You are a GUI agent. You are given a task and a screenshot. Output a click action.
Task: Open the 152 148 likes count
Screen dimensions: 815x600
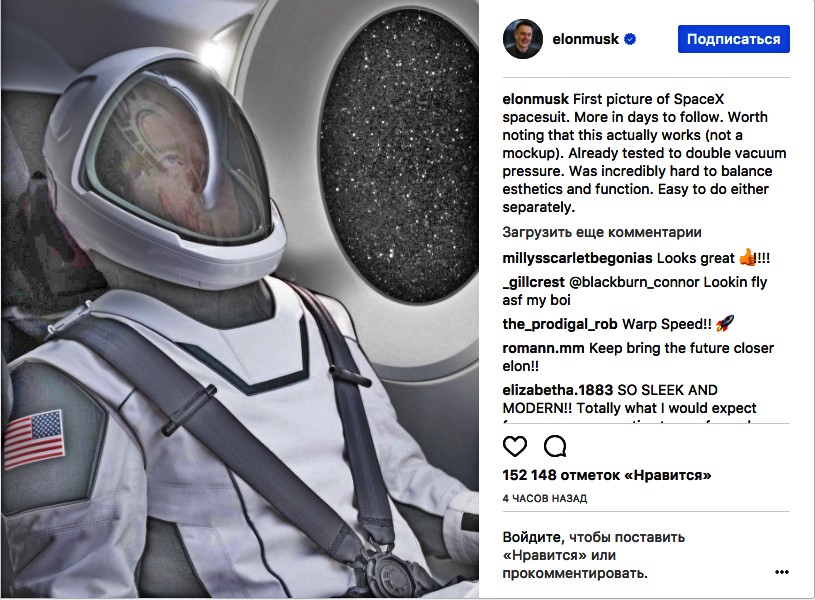607,475
